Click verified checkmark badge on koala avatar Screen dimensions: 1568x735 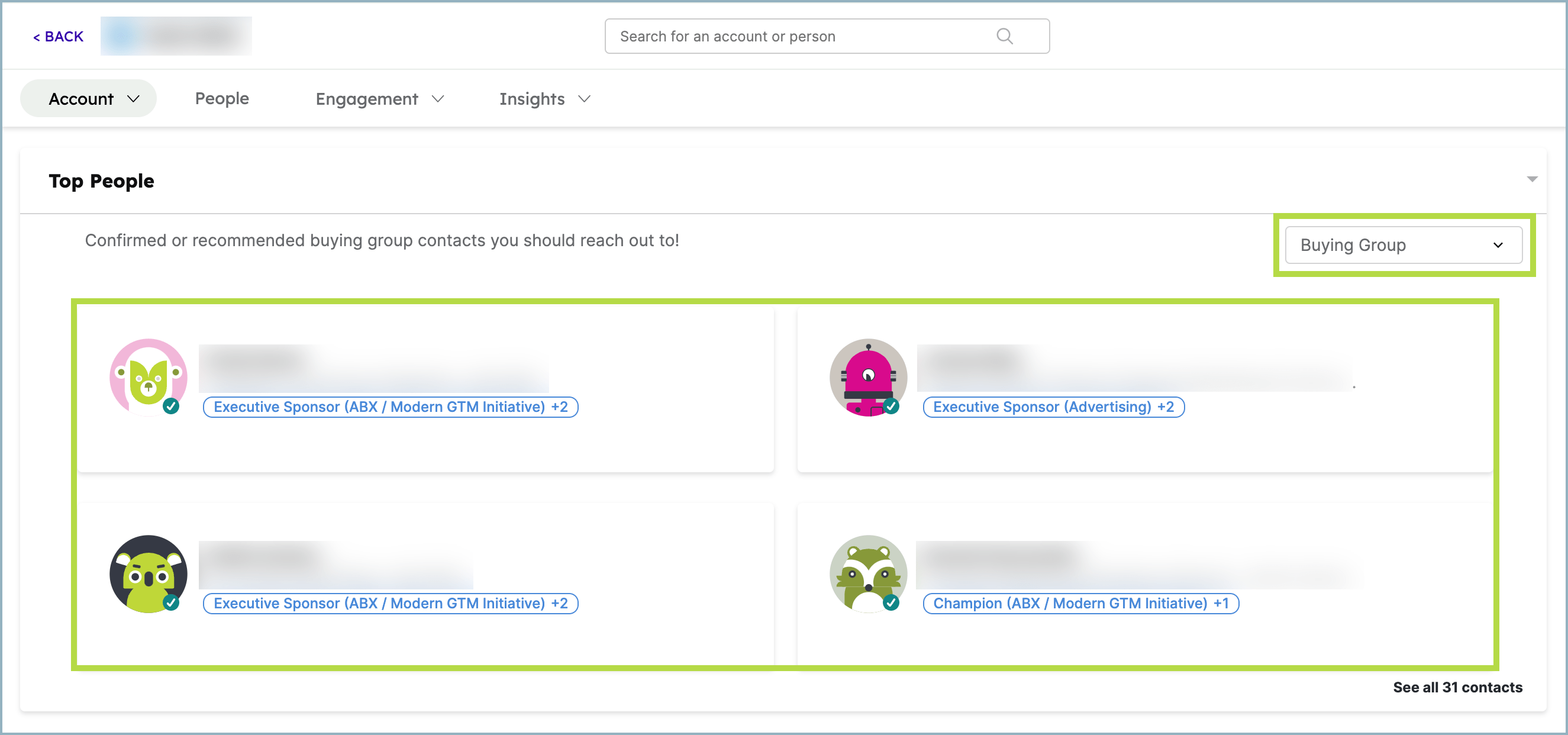(171, 602)
